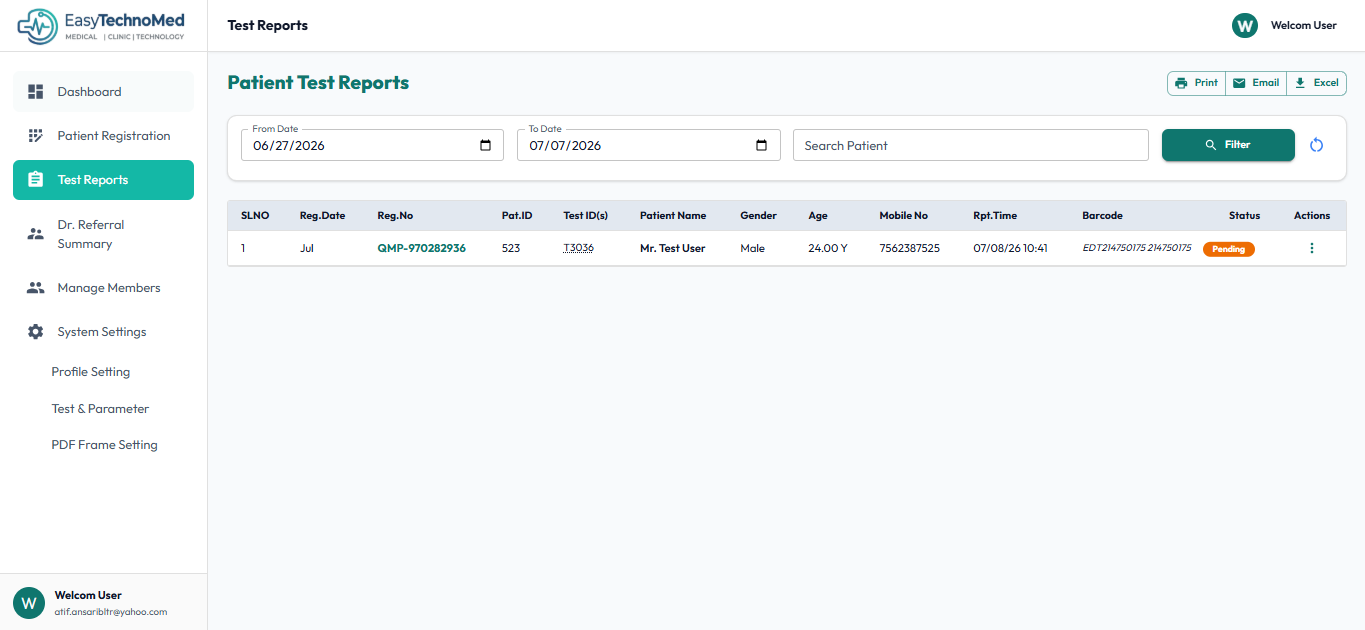Focus the Search Patient input field
The width and height of the screenshot is (1365, 630).
point(970,145)
